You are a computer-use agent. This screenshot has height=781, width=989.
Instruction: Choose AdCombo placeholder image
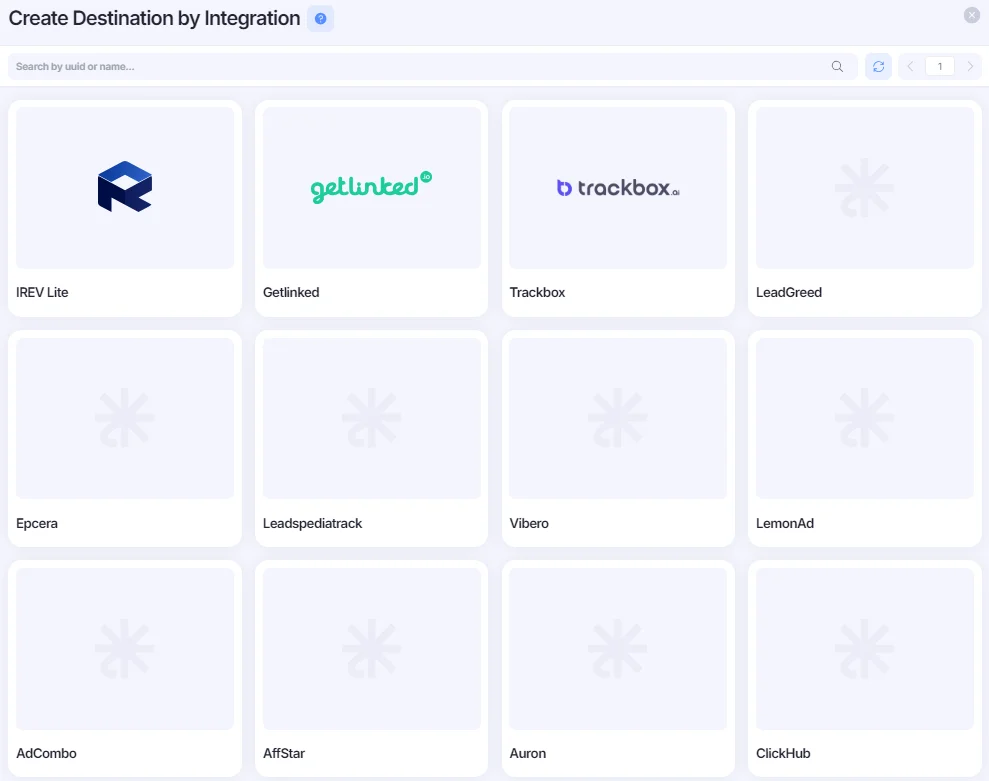point(125,649)
